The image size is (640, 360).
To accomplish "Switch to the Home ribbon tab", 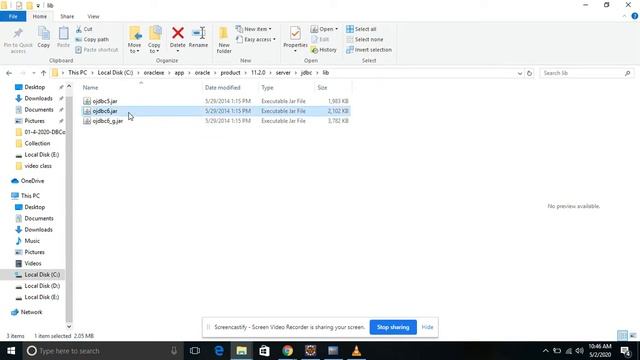I will pos(40,16).
